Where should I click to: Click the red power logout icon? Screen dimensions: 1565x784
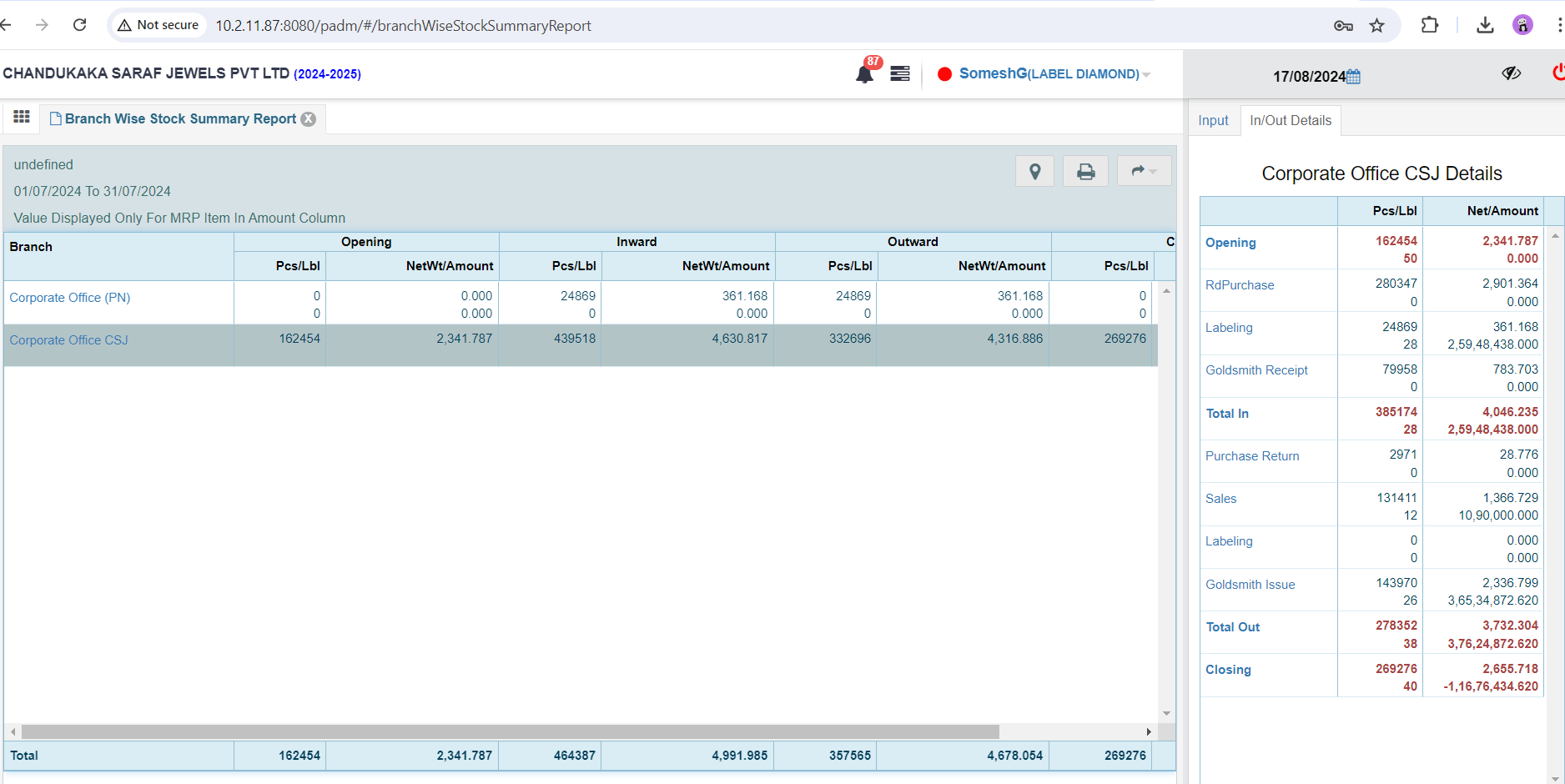pos(1557,73)
